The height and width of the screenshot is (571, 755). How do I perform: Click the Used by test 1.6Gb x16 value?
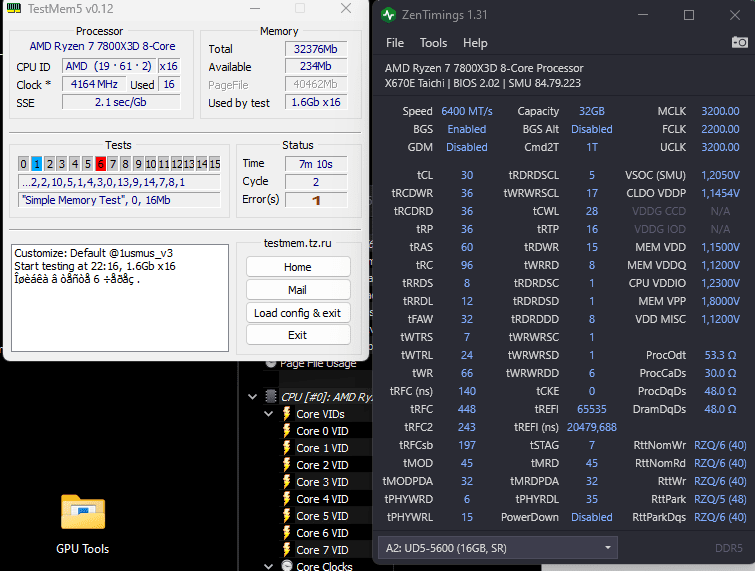click(x=316, y=102)
